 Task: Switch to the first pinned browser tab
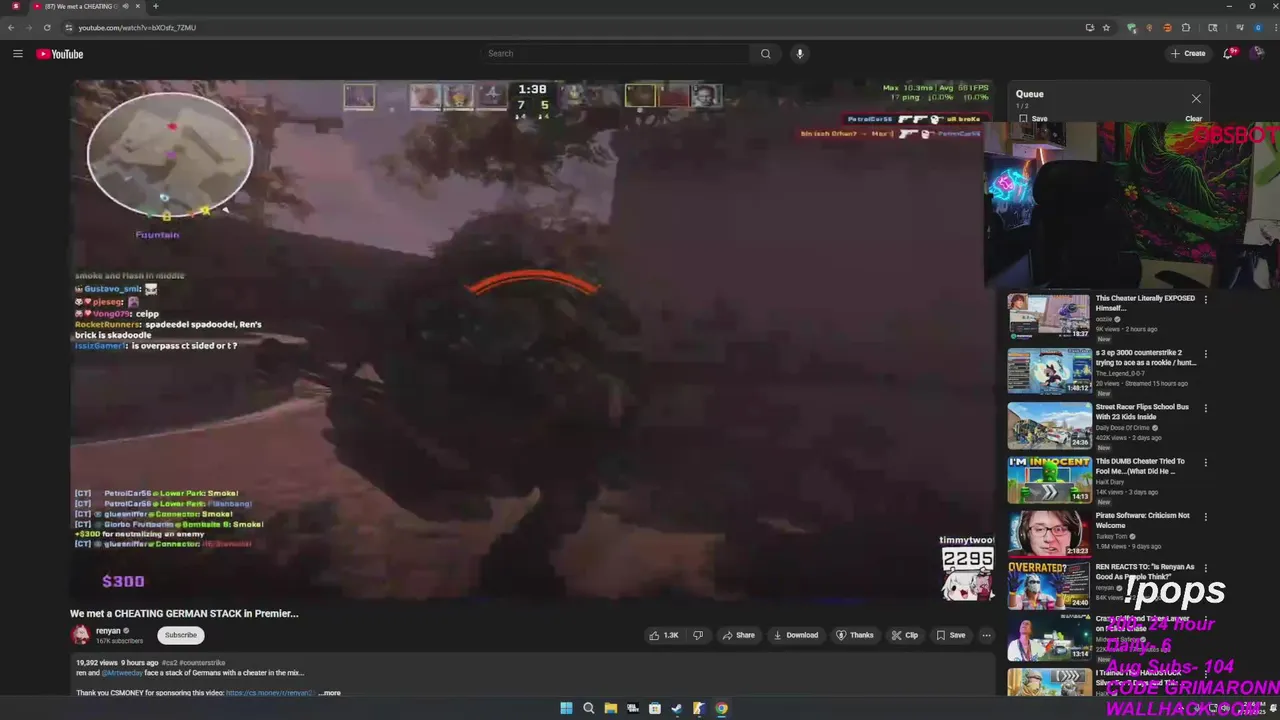[15, 7]
